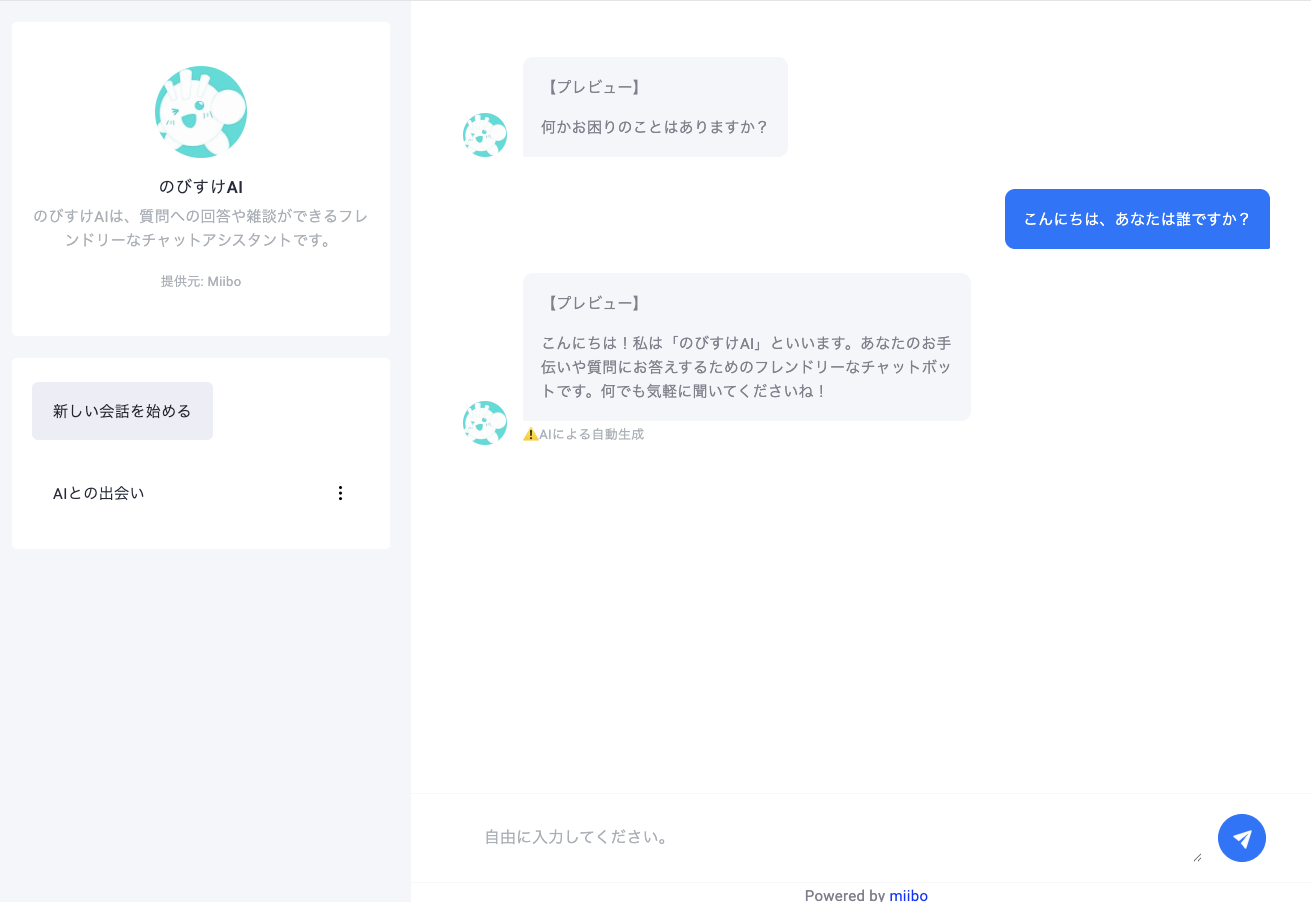
Task: Click bot avatar beside 何かお困りのこと message
Action: (x=485, y=135)
